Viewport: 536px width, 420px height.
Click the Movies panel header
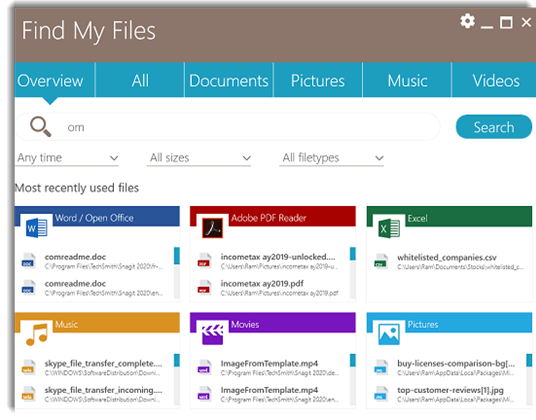(x=273, y=322)
